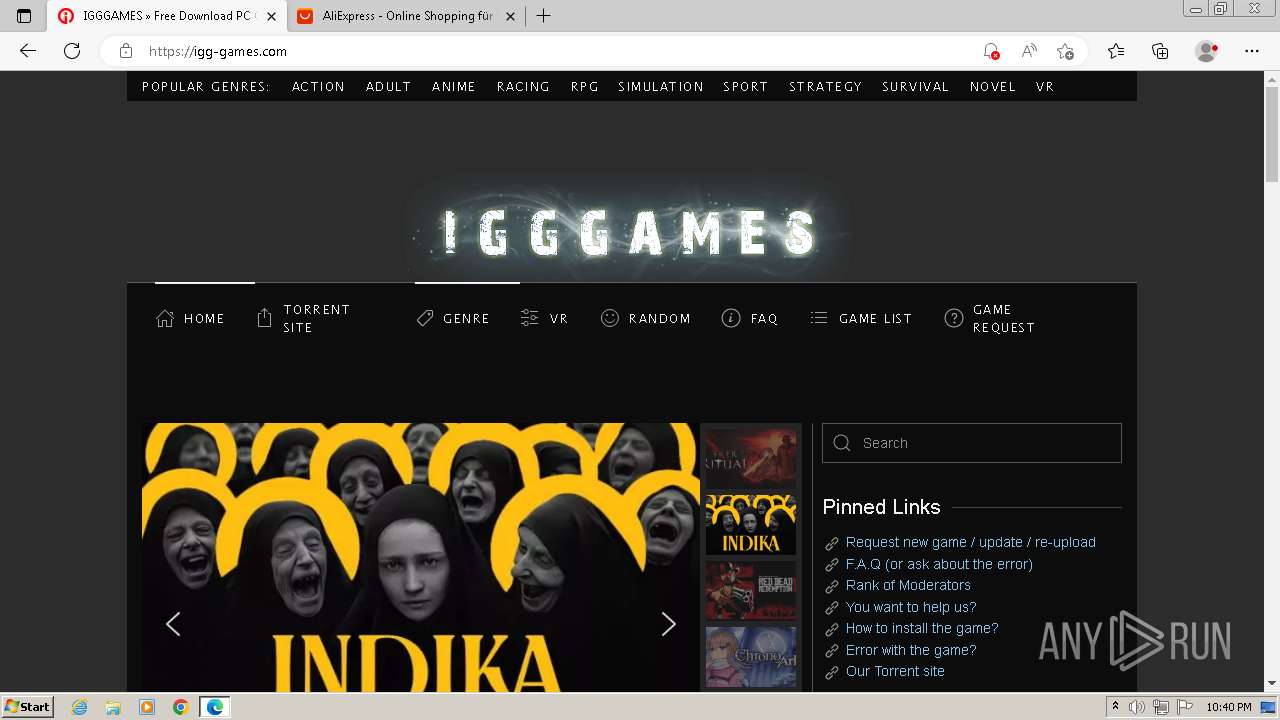The height and width of the screenshot is (720, 1280).
Task: Open You want to help us? link
Action: 911,607
